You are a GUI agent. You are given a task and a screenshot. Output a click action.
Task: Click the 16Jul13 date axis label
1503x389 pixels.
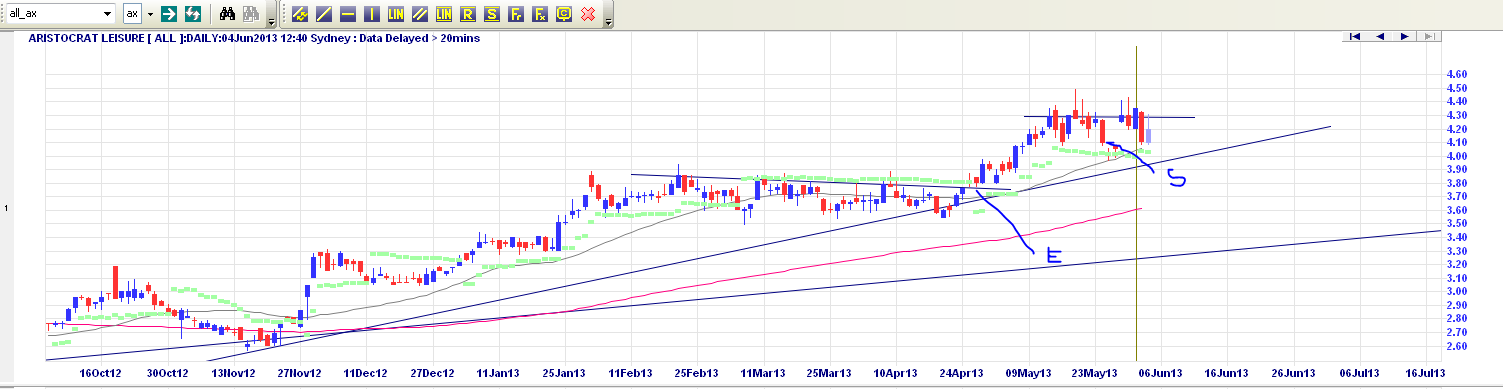1426,373
